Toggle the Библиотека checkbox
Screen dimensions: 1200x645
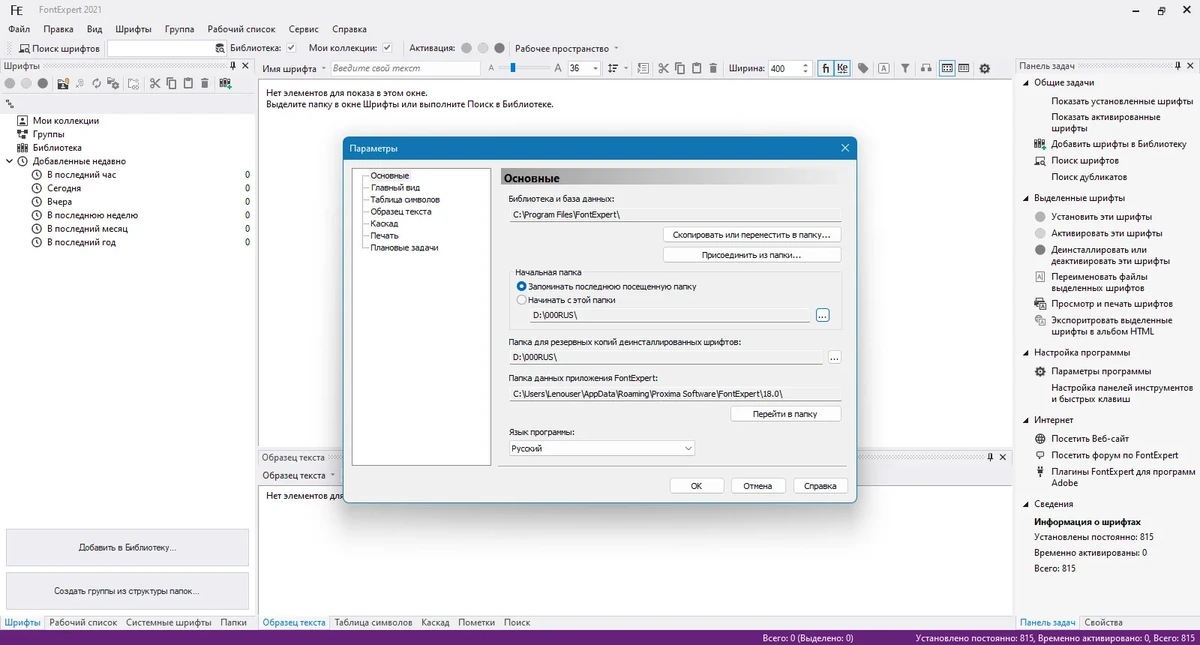291,47
